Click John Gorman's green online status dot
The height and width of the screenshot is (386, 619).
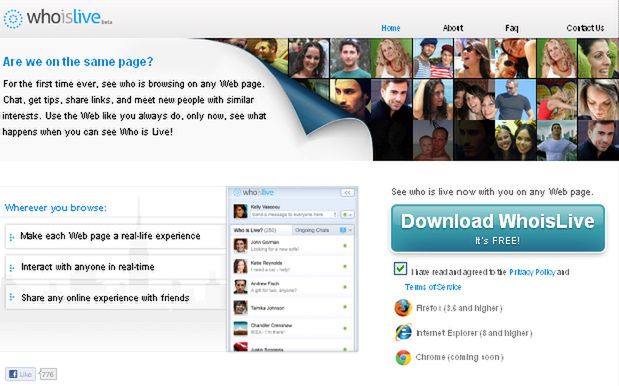click(x=345, y=246)
